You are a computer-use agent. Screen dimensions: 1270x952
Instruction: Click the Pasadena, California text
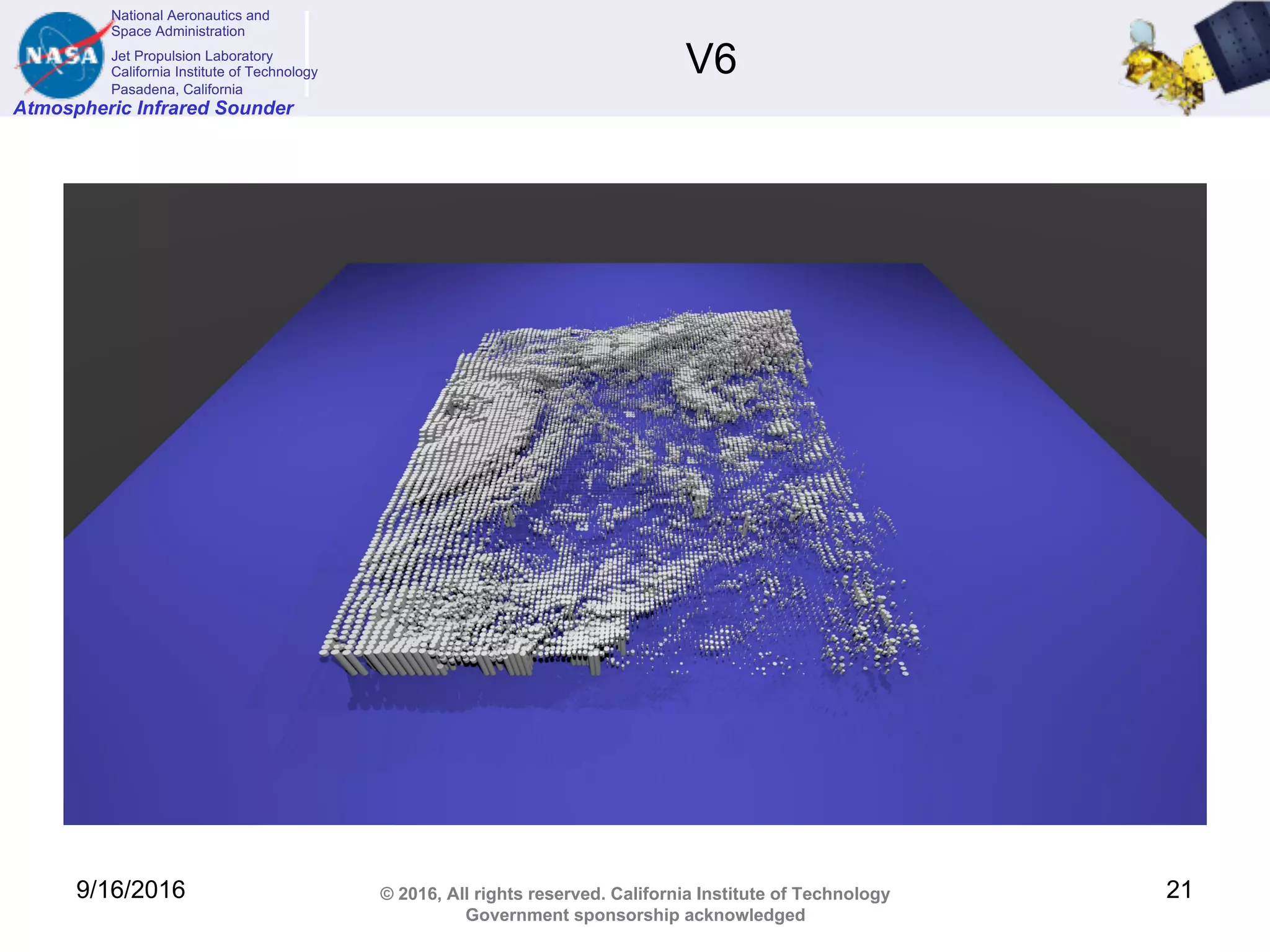[177, 89]
